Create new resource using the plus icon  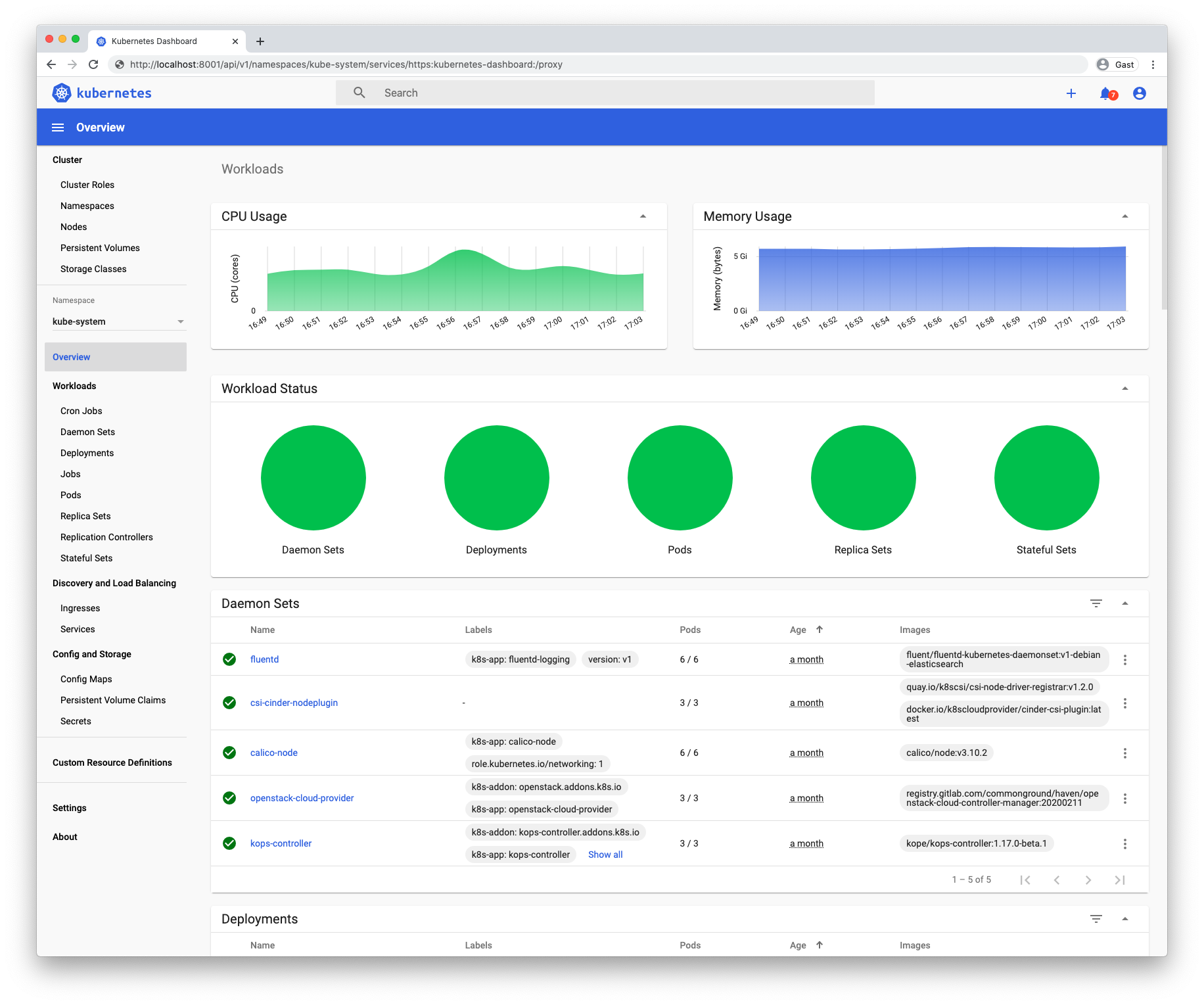1071,93
